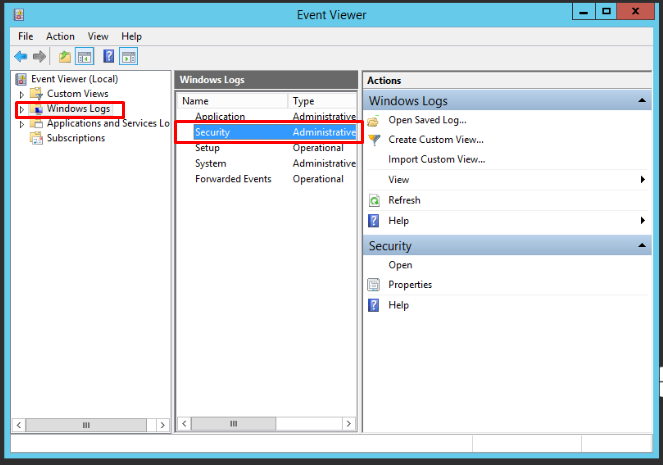Screen dimensions: 663x465
Task: Click Administrative type for System row
Action: point(324,164)
